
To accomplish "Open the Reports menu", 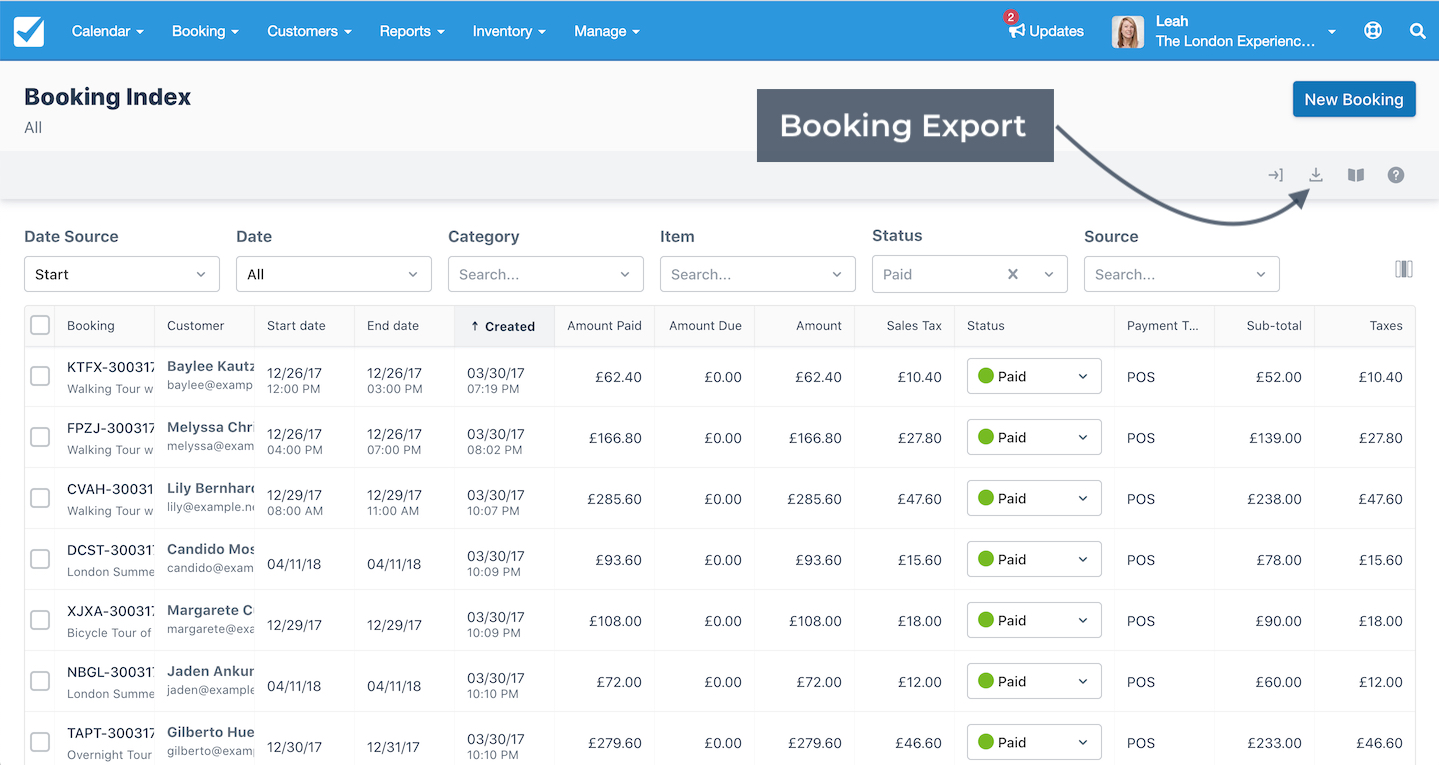I will [x=412, y=31].
